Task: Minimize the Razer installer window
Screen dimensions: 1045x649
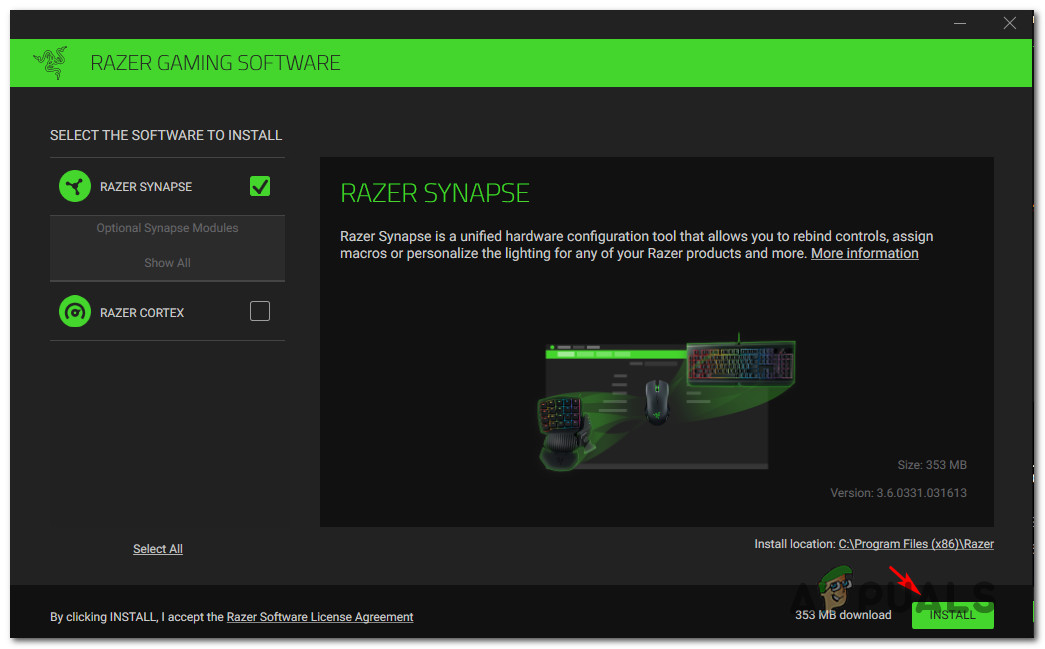Action: (x=960, y=23)
